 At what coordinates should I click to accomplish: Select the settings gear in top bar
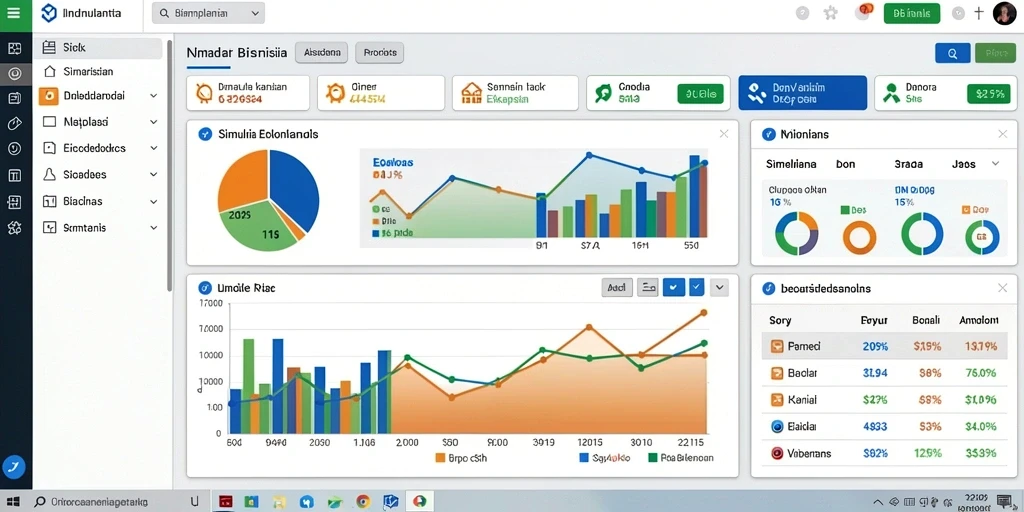pos(831,13)
